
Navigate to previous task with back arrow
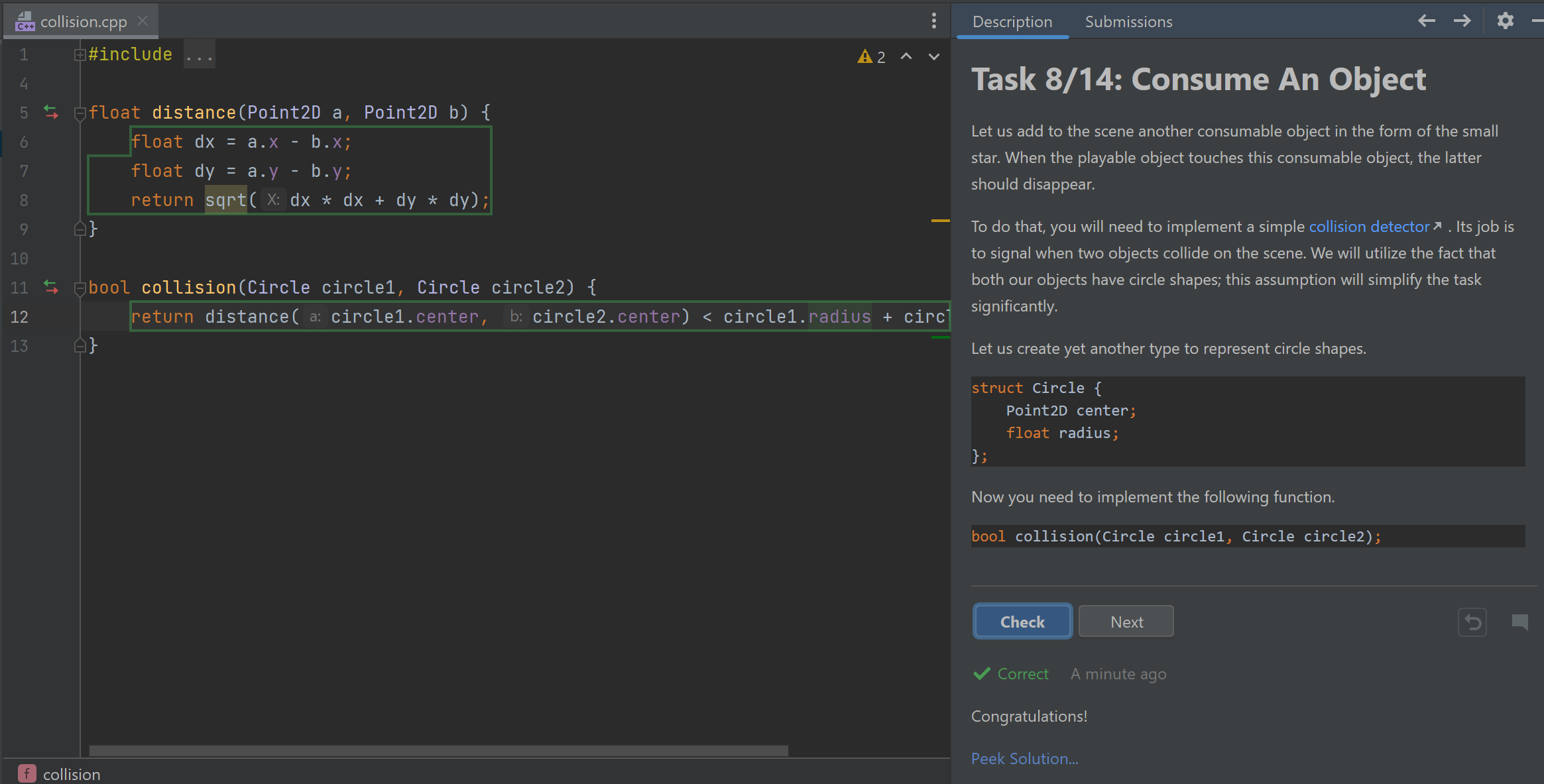tap(1426, 21)
